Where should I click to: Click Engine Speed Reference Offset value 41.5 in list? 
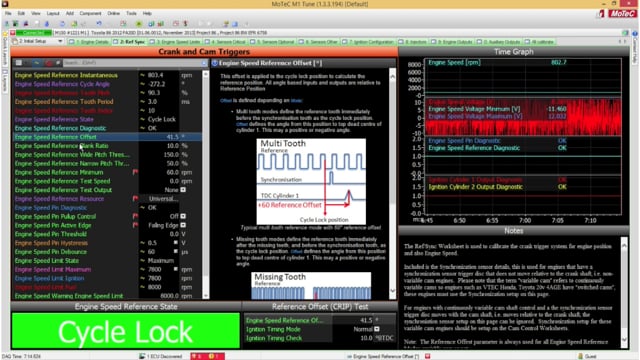pyautogui.click(x=172, y=137)
